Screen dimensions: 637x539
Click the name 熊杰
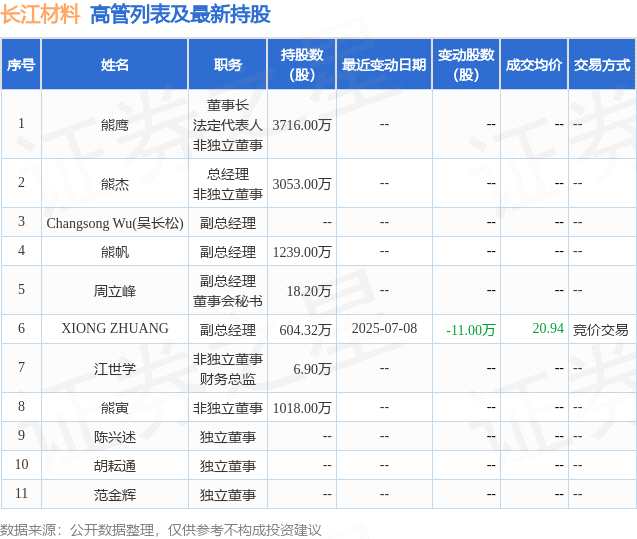click(115, 184)
